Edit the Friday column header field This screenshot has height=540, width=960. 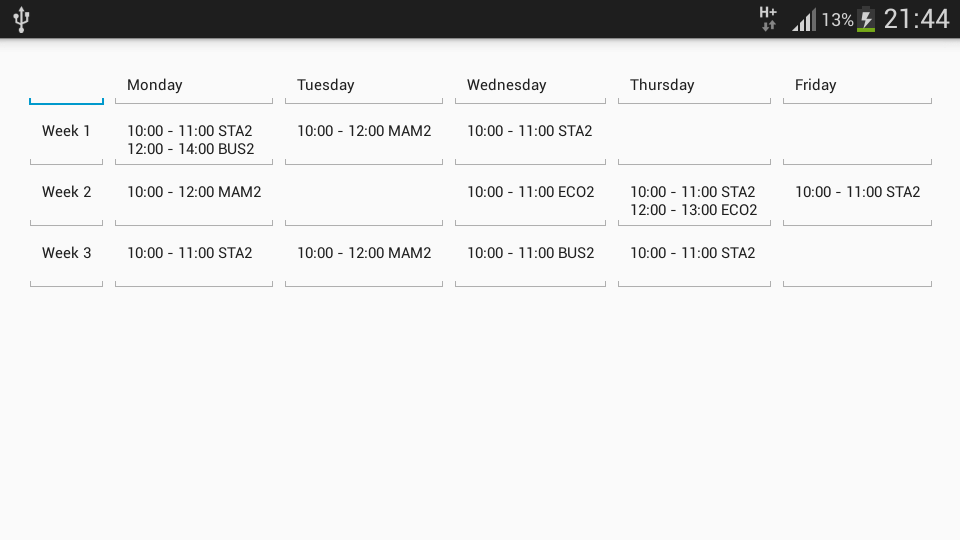click(857, 86)
